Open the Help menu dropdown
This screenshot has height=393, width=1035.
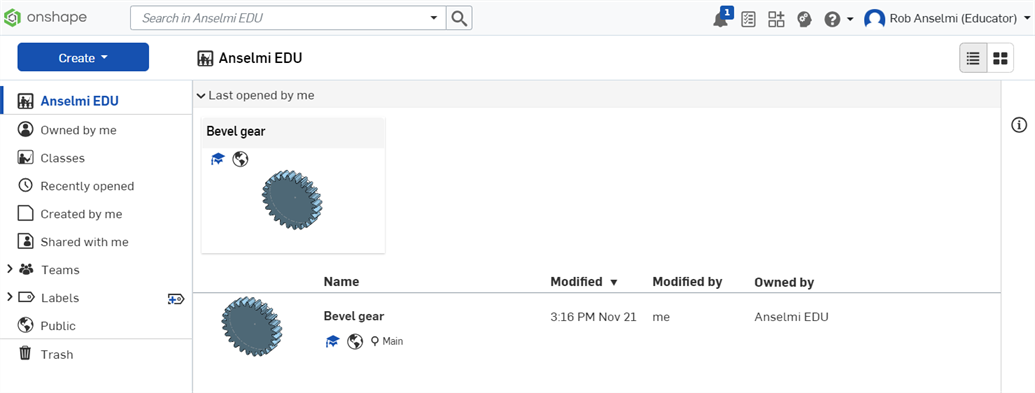pyautogui.click(x=839, y=19)
